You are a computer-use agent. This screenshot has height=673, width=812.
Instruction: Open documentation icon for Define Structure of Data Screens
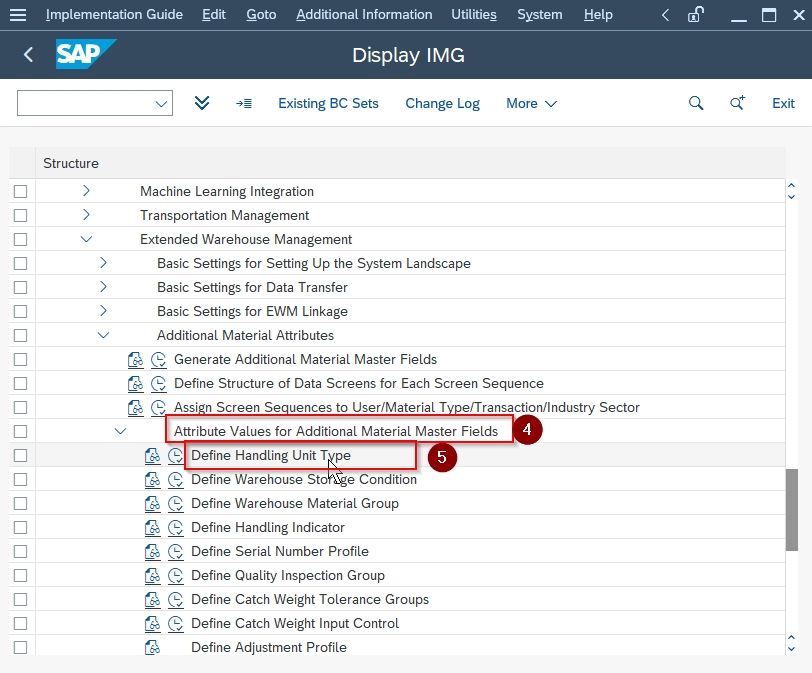(x=135, y=384)
